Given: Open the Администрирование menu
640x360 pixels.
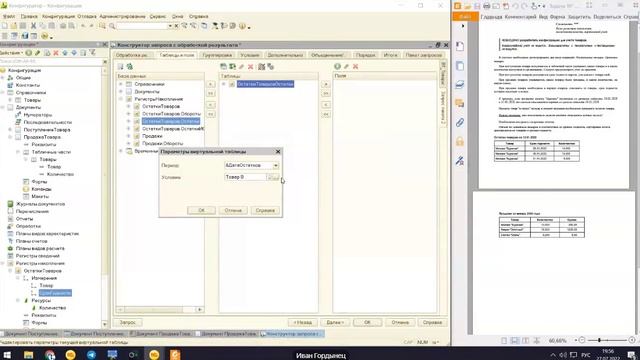Looking at the screenshot, I should (122, 16).
